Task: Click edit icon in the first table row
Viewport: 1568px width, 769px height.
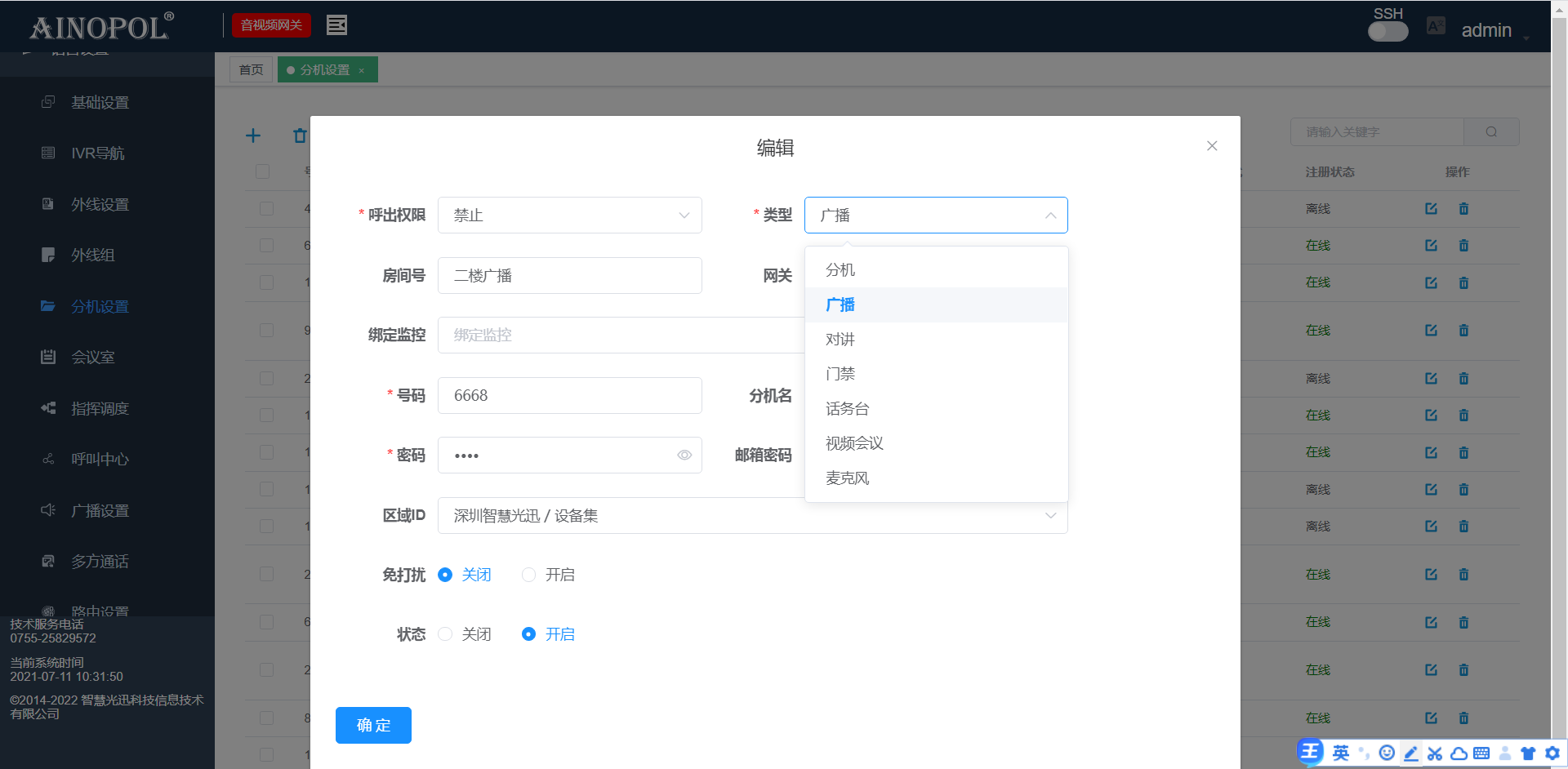Action: pos(1431,209)
